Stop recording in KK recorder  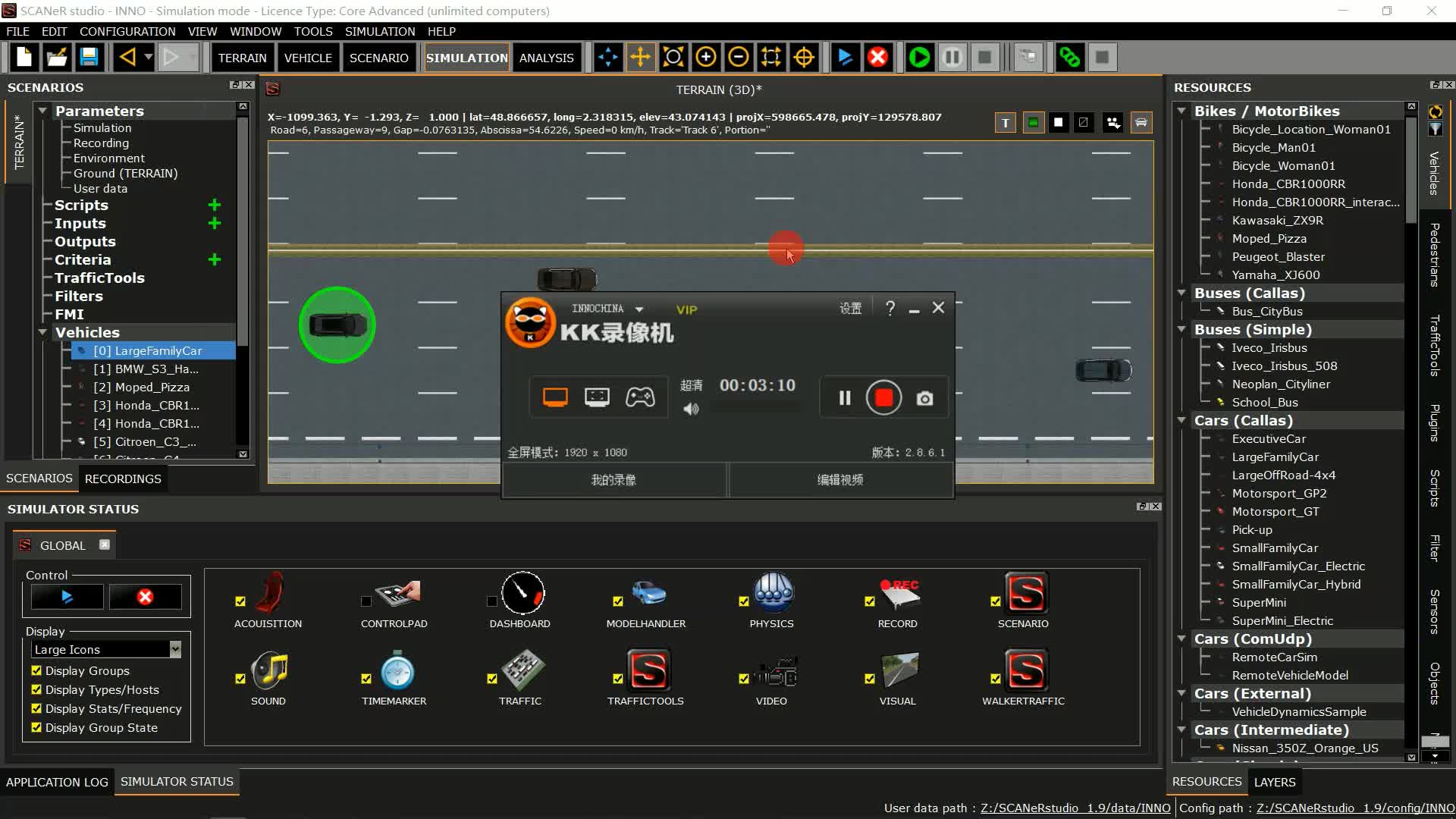pyautogui.click(x=883, y=398)
